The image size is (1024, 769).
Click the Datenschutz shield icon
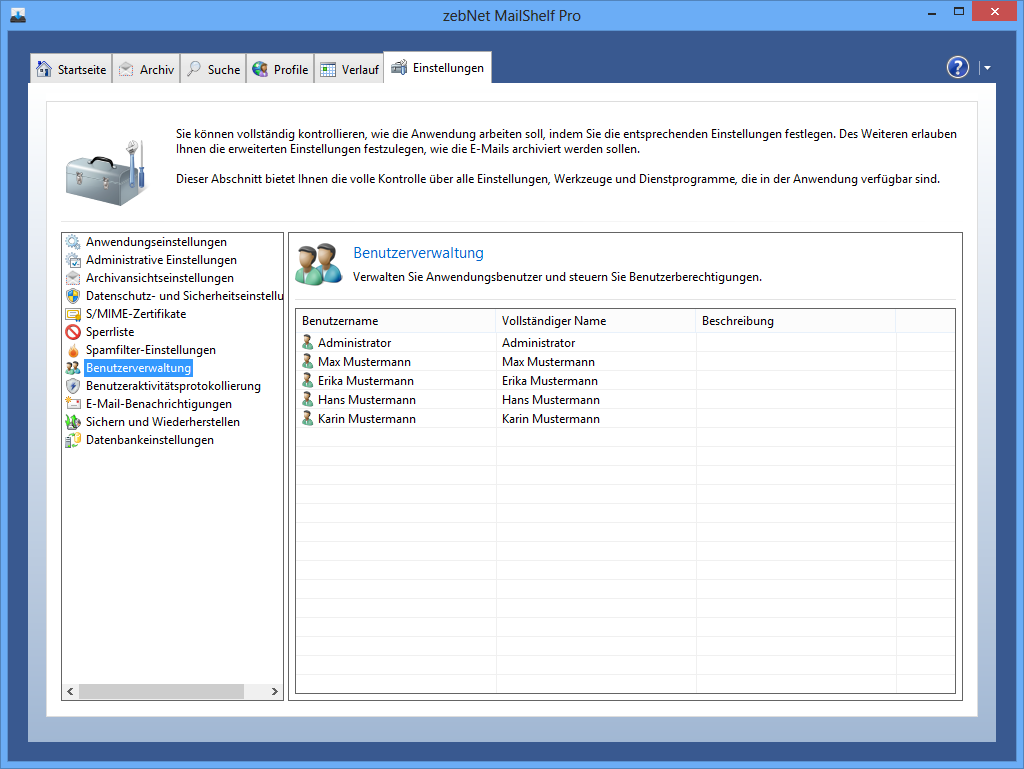coord(73,296)
